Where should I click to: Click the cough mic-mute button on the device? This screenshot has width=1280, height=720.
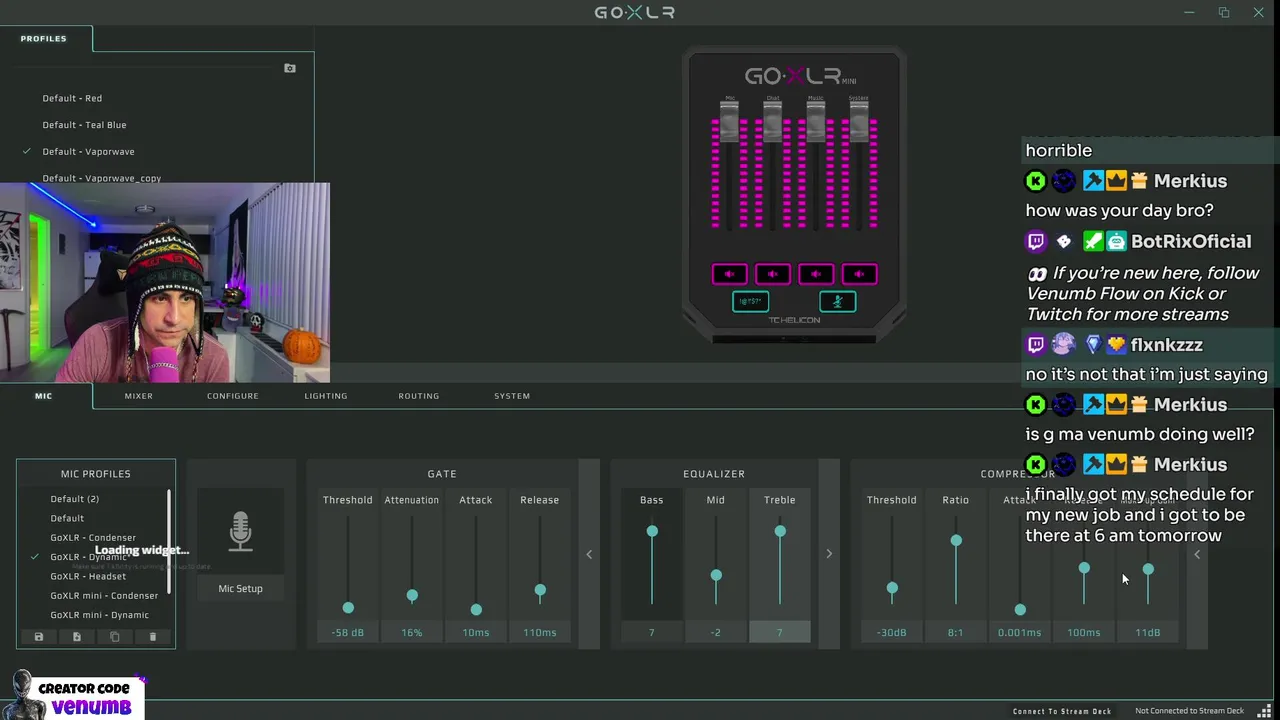tap(838, 301)
